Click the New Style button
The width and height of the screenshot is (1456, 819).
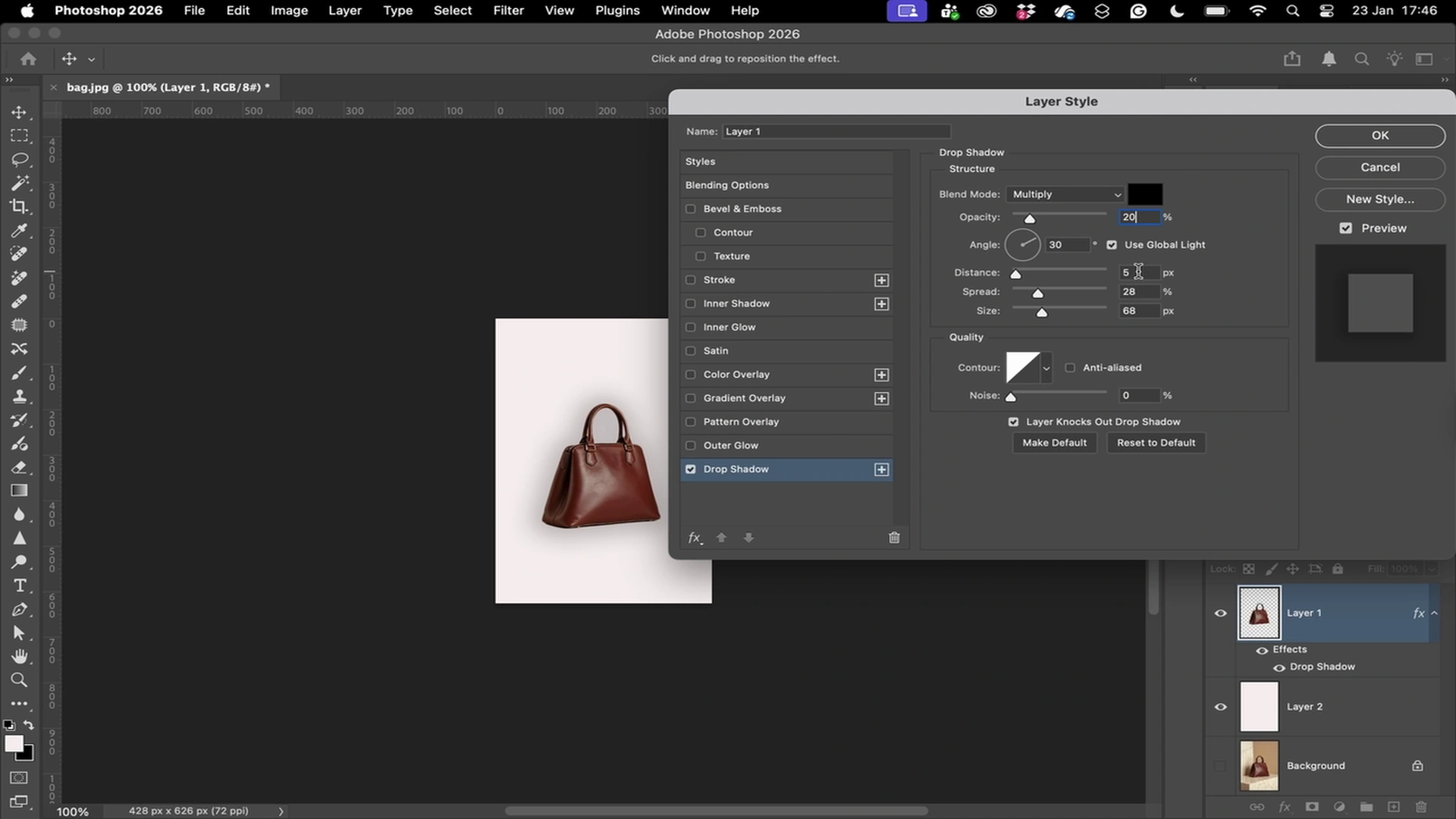[1379, 199]
